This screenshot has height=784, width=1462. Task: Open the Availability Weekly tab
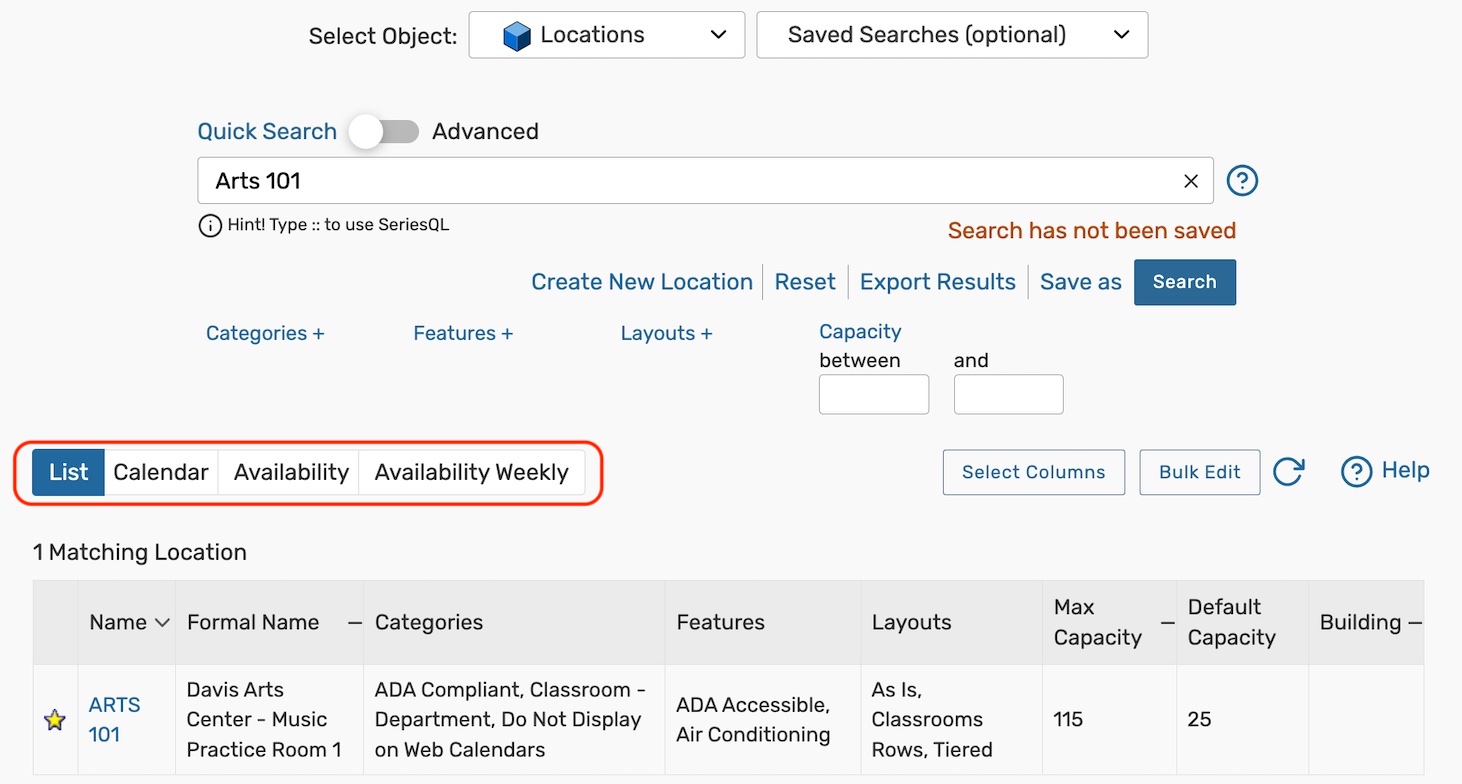click(471, 472)
